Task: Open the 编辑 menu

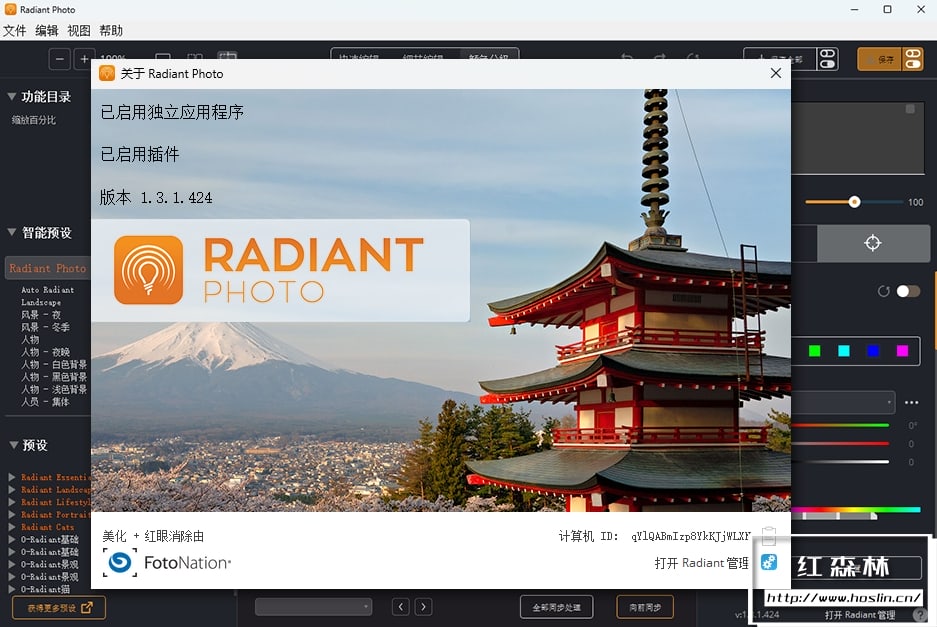Action: pyautogui.click(x=47, y=30)
